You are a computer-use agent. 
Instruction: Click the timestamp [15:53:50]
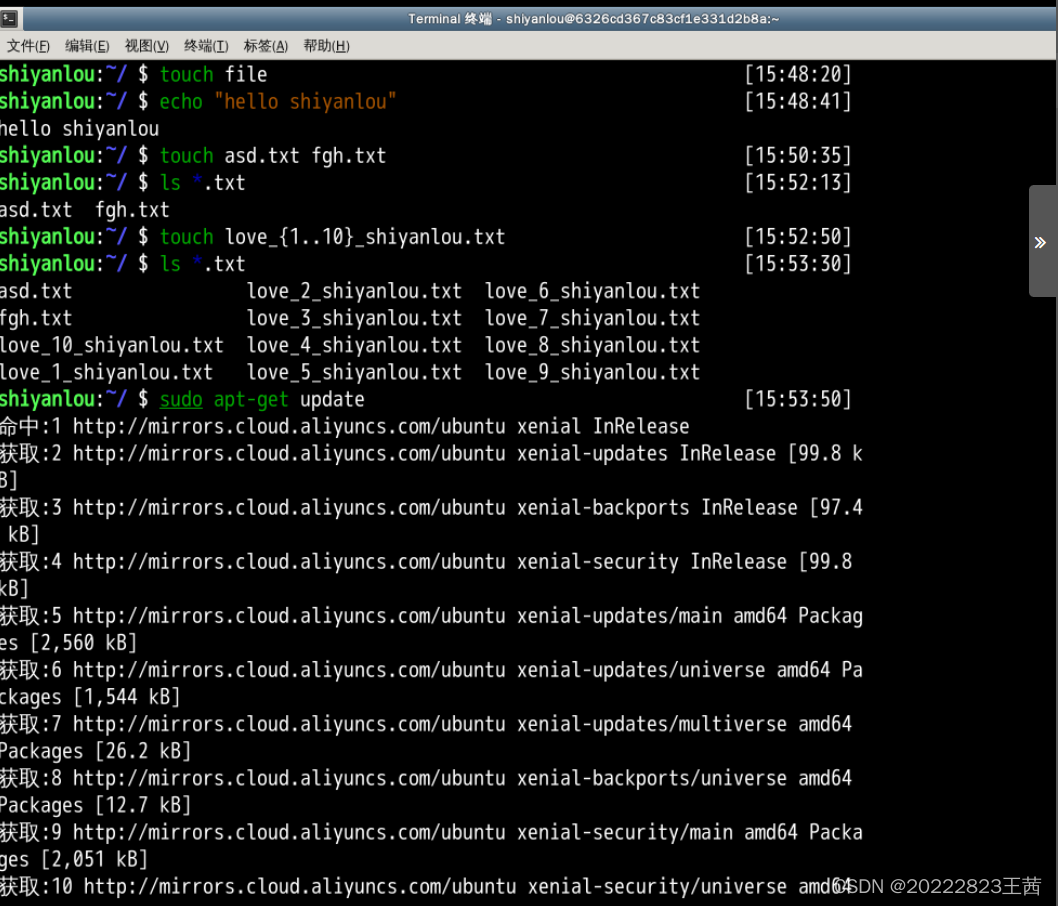click(798, 399)
